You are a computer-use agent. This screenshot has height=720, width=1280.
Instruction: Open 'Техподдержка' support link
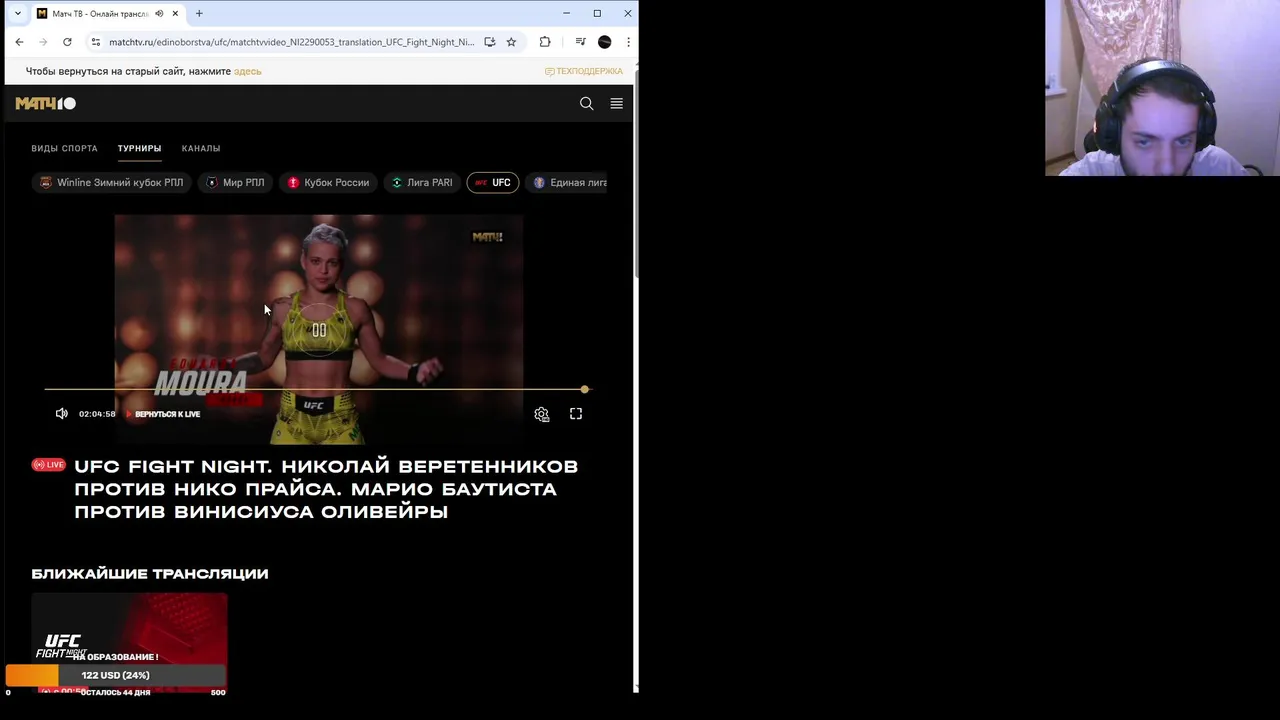pyautogui.click(x=584, y=71)
